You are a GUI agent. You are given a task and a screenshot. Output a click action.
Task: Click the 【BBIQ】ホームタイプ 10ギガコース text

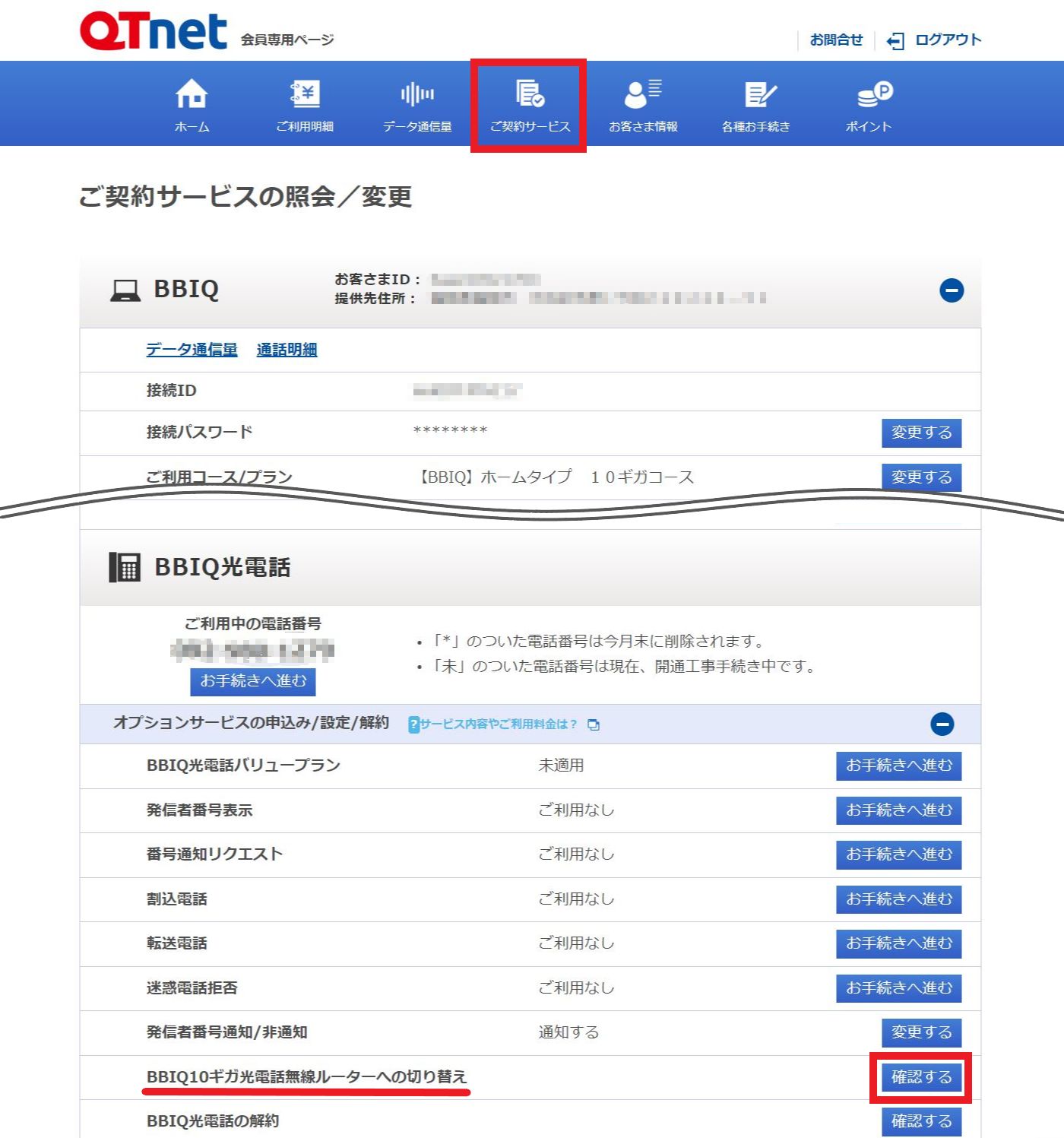point(553,477)
